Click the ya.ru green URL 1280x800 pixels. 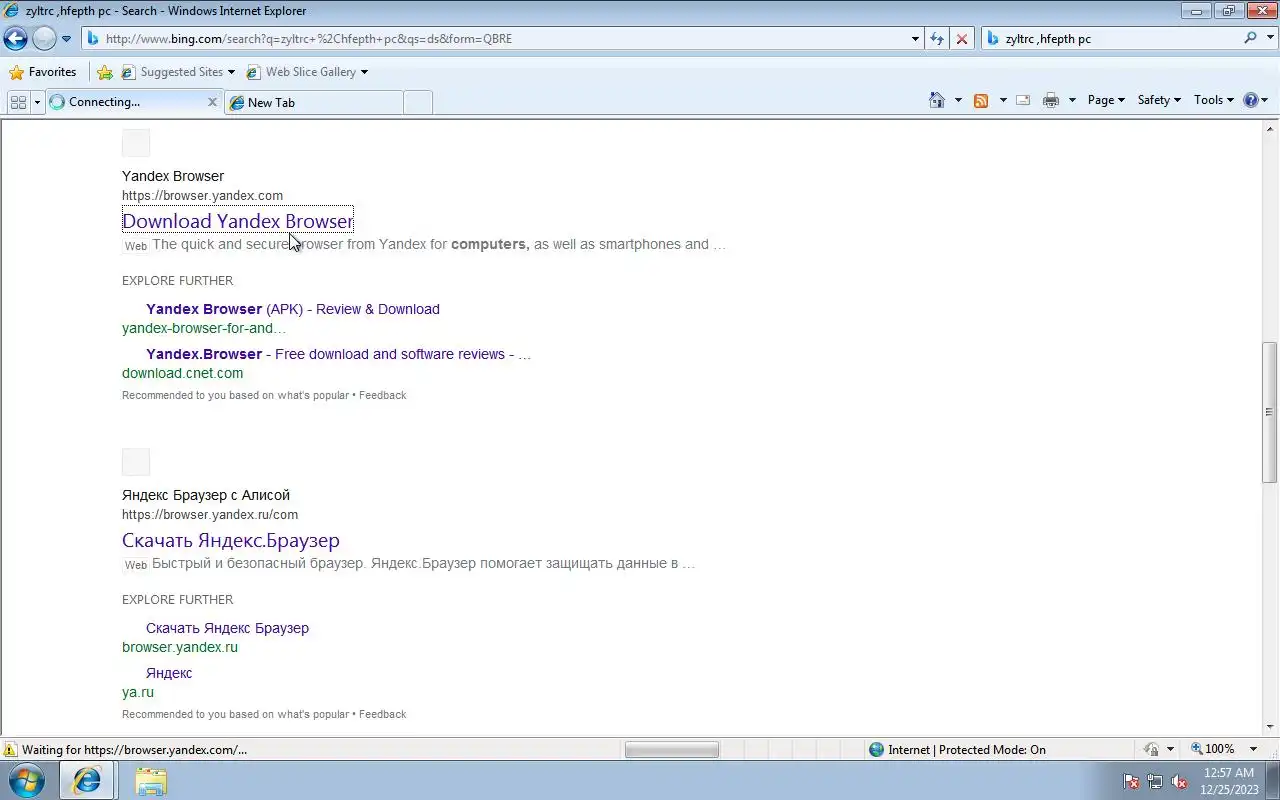(x=138, y=692)
